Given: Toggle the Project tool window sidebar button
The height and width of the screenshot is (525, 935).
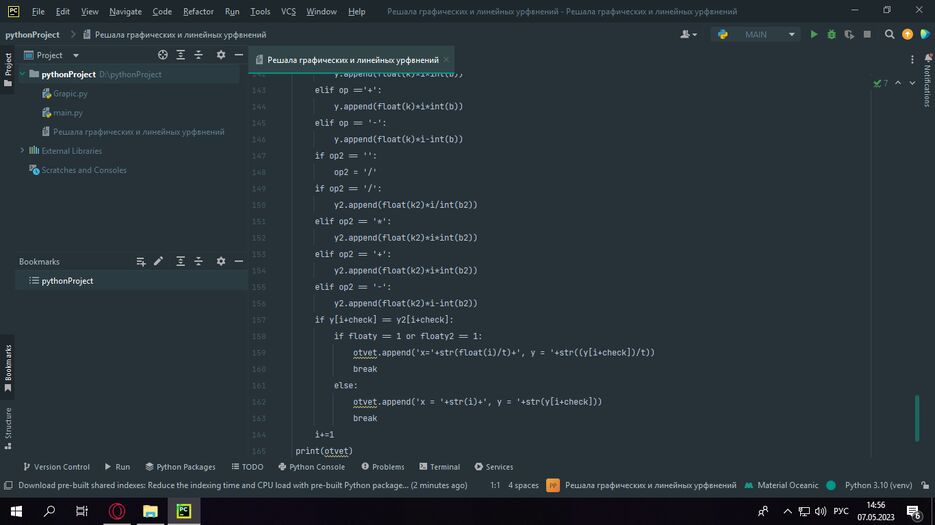Looking at the screenshot, I should pyautogui.click(x=8, y=69).
